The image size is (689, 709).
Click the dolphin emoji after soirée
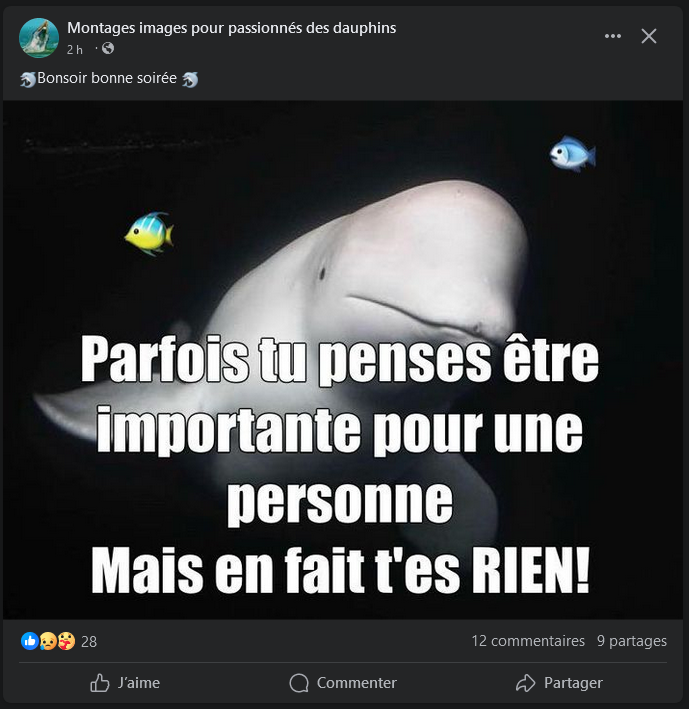tap(190, 79)
